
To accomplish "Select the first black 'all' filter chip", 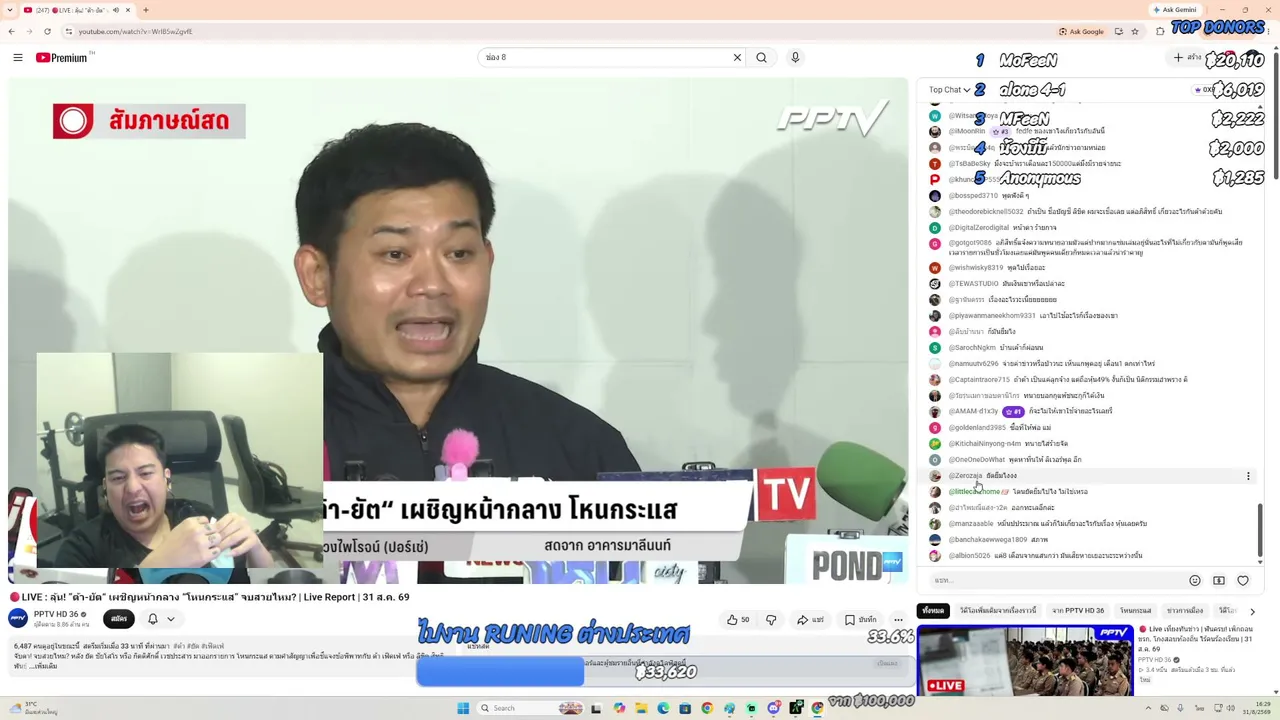I will (x=933, y=610).
